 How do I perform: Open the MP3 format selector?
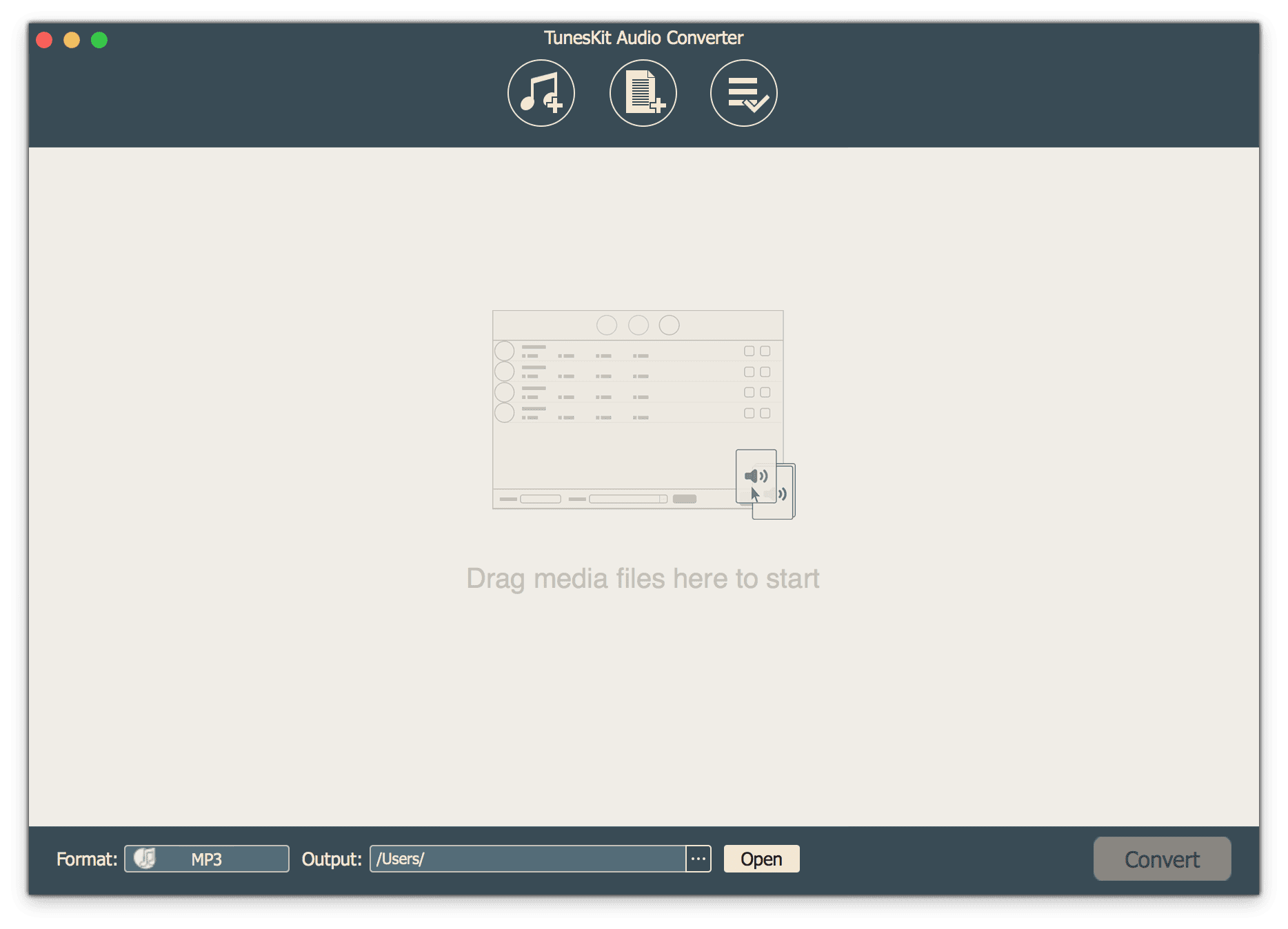click(x=207, y=859)
